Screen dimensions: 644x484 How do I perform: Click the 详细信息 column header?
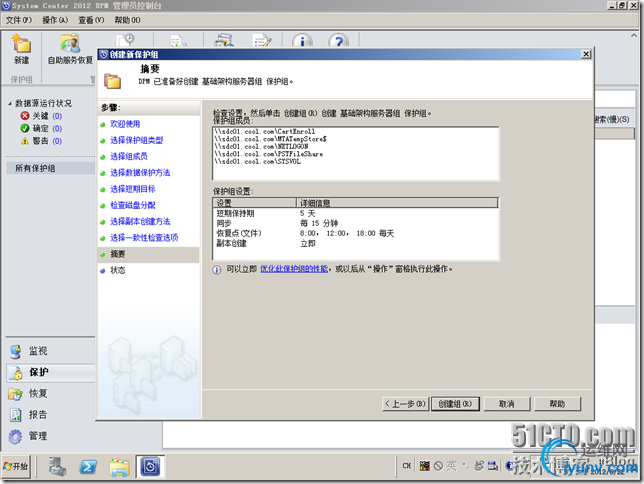(397, 203)
